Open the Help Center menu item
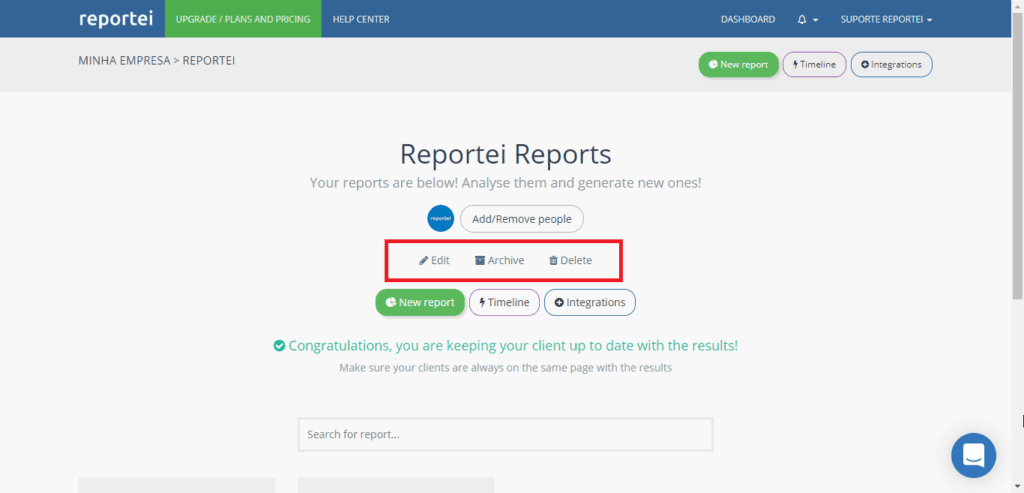1024x493 pixels. (x=360, y=19)
